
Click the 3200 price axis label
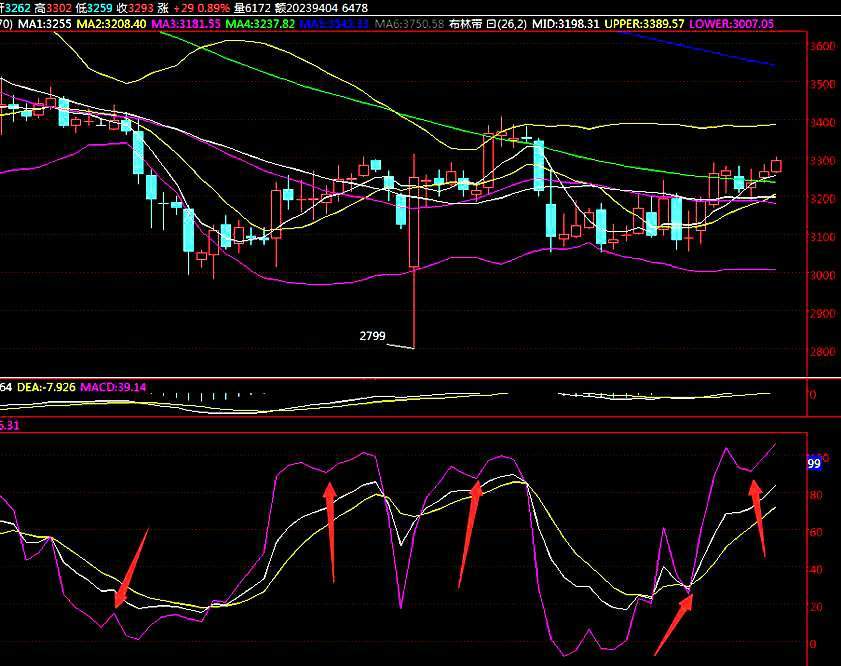pos(822,199)
